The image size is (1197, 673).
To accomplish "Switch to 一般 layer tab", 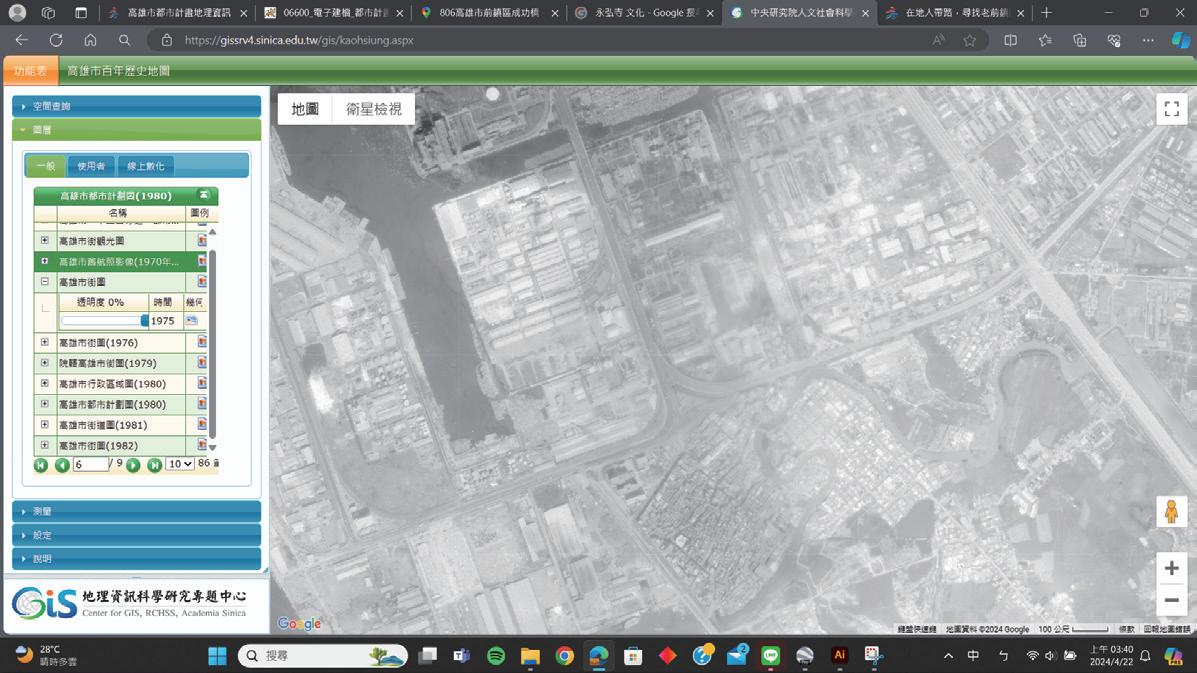I will coord(46,166).
